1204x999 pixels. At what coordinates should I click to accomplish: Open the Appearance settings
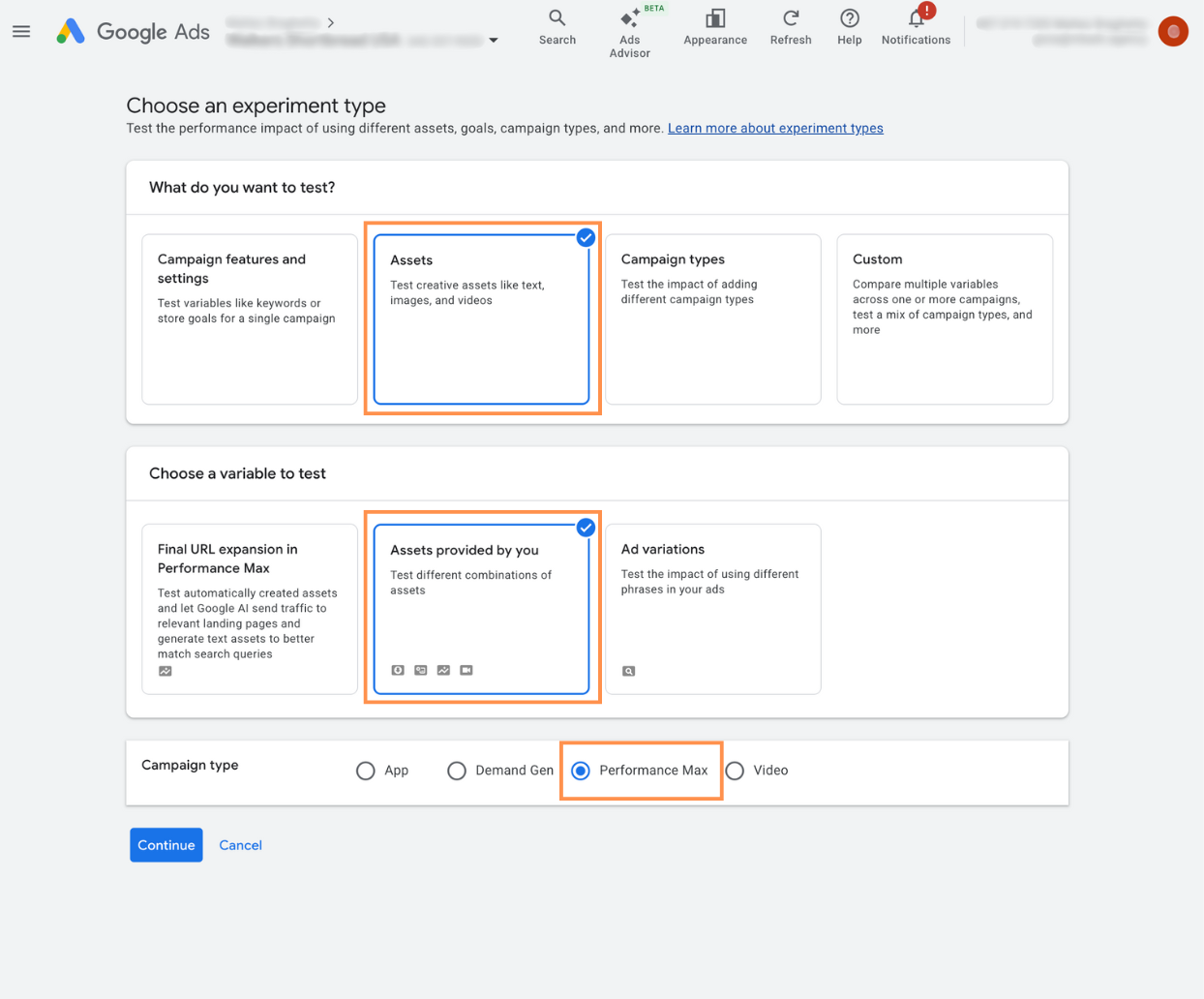click(x=715, y=27)
